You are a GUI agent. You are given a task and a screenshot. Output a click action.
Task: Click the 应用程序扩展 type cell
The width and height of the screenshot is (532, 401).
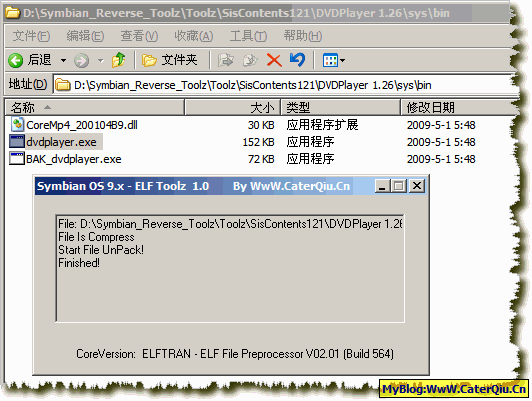tap(322, 125)
